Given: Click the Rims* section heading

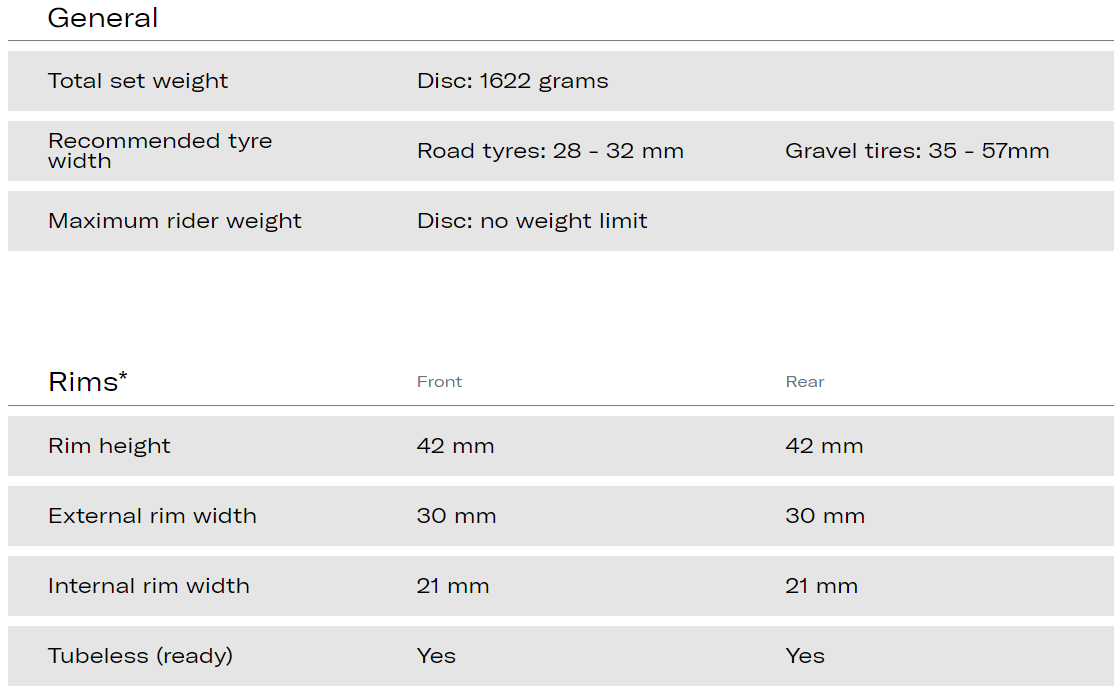Looking at the screenshot, I should click(x=88, y=381).
